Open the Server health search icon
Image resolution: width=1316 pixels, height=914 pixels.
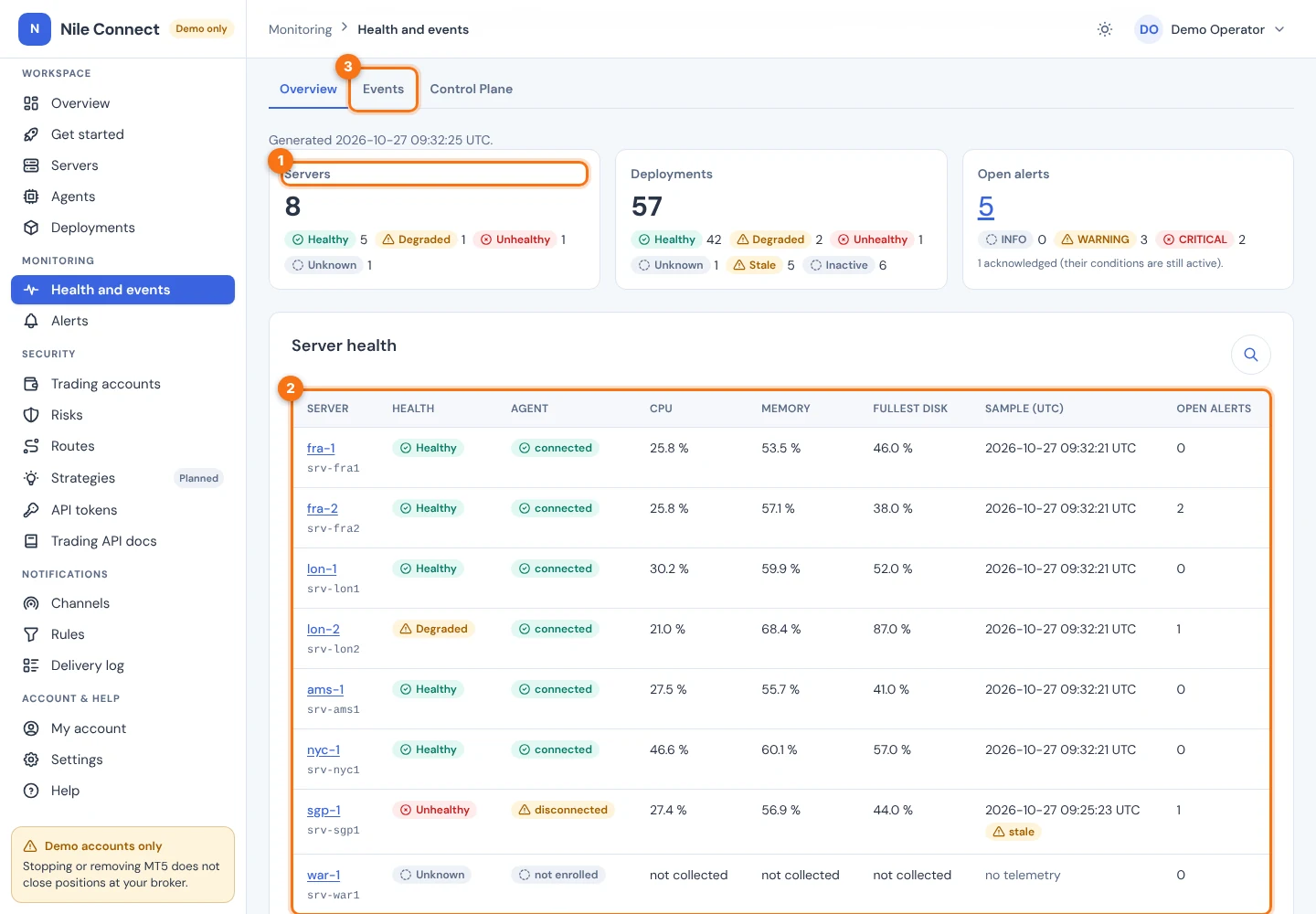click(1251, 355)
